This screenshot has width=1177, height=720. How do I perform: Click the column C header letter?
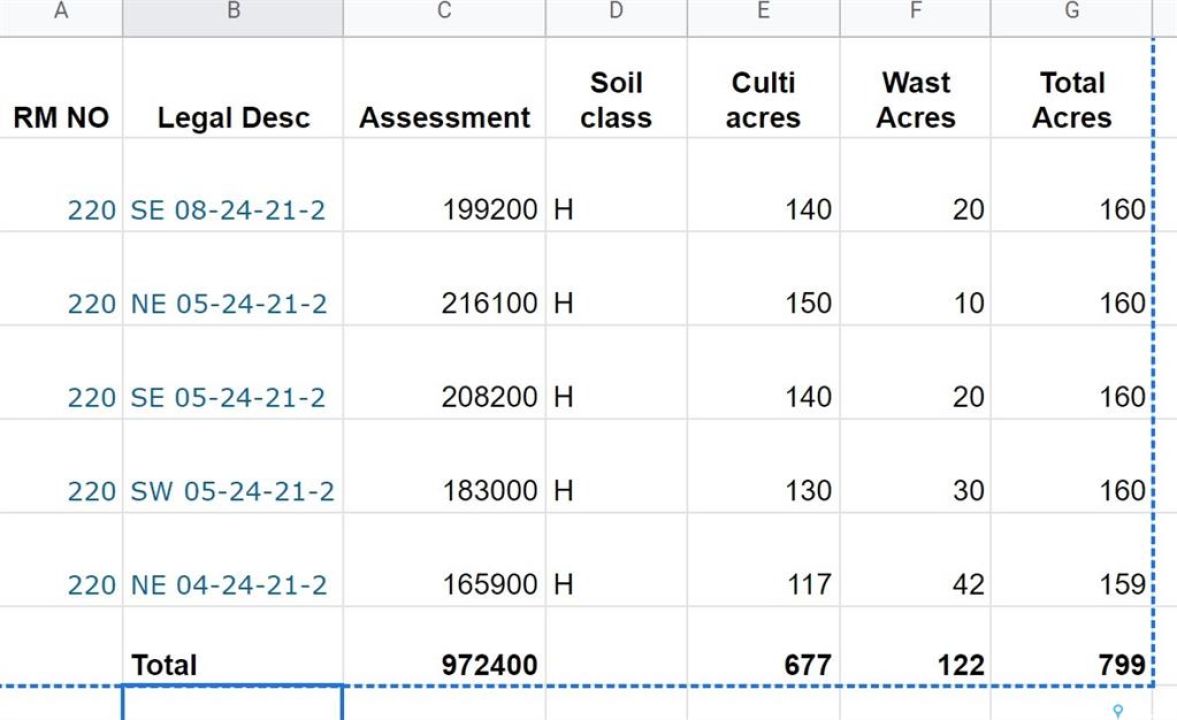(x=444, y=11)
